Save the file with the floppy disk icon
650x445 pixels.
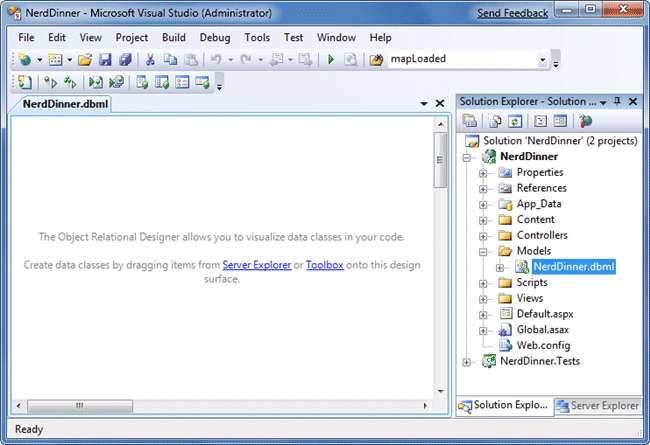tap(105, 60)
